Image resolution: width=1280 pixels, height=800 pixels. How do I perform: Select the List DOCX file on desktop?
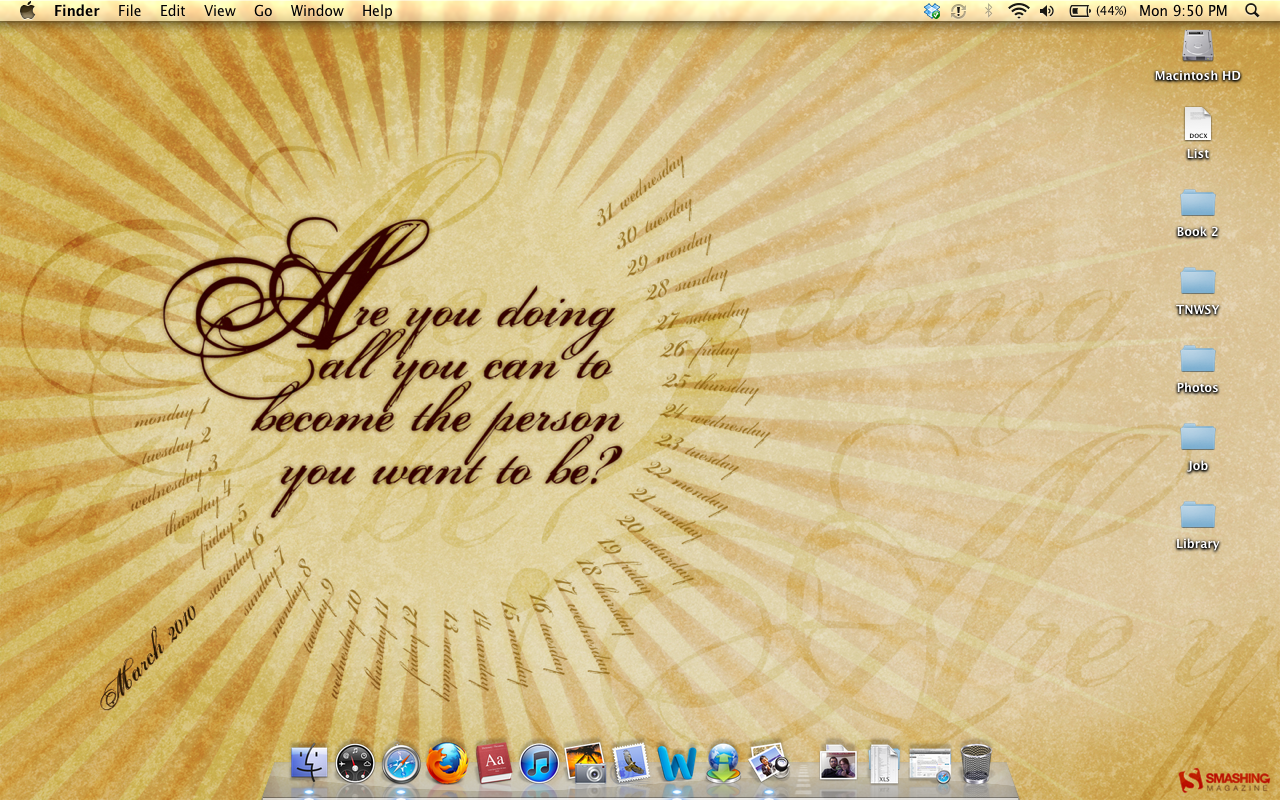[1197, 126]
